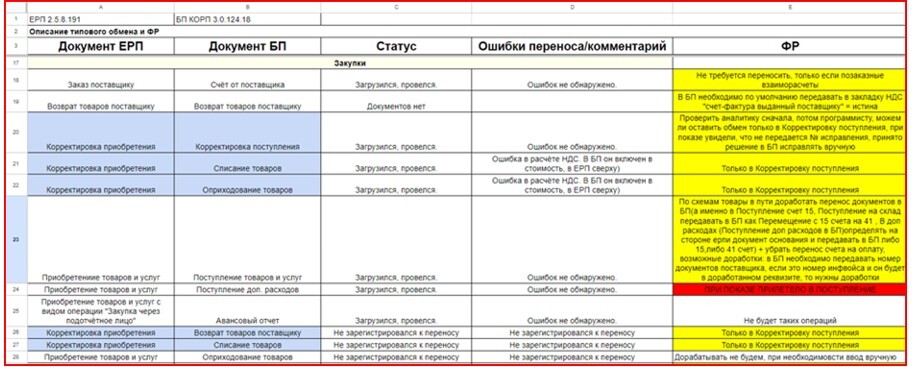Select "Только в Корректировку поступления" in row 21
Viewport: 912px width, 367px height.
pos(790,164)
